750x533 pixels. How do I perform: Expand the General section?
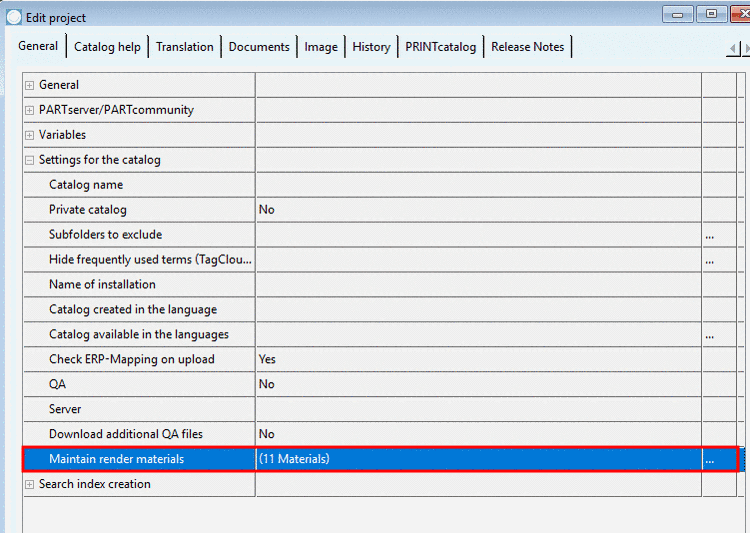[x=30, y=85]
